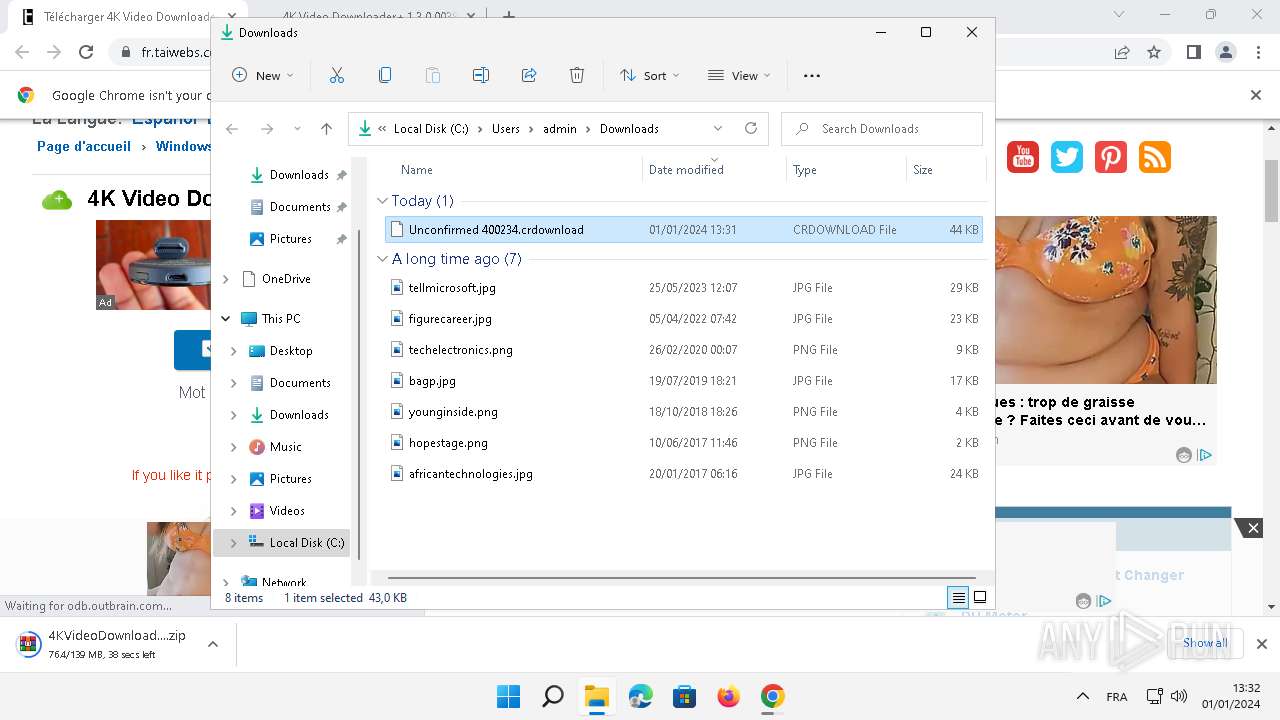Launch Firefox from the taskbar
This screenshot has width=1280, height=720.
pyautogui.click(x=729, y=696)
